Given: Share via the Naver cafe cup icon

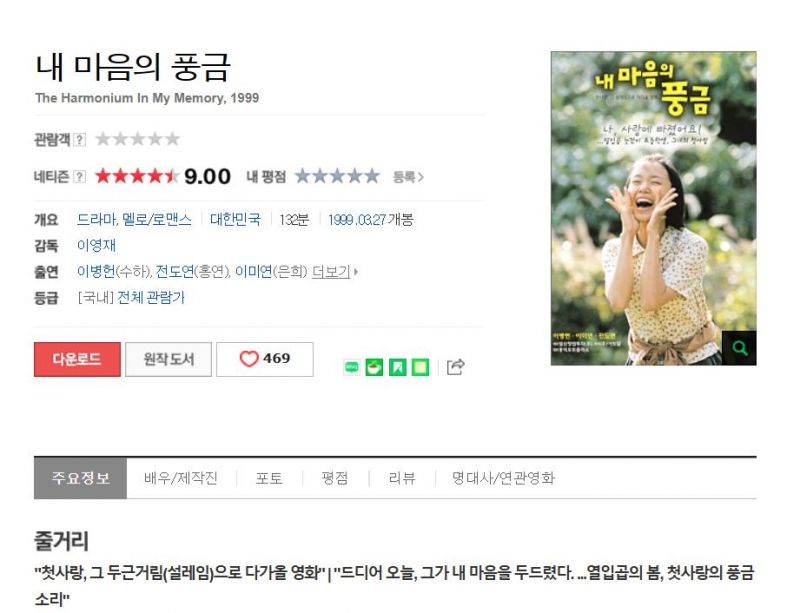Looking at the screenshot, I should 374,367.
